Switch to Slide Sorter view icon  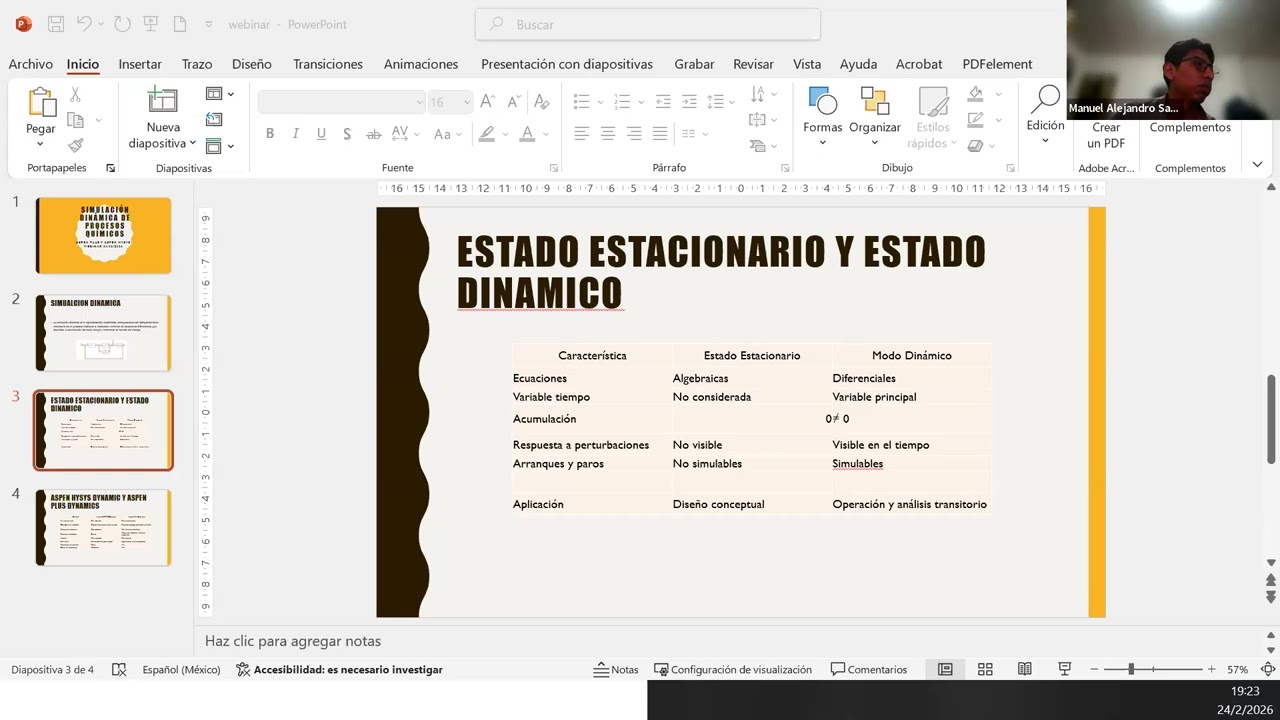tap(985, 669)
